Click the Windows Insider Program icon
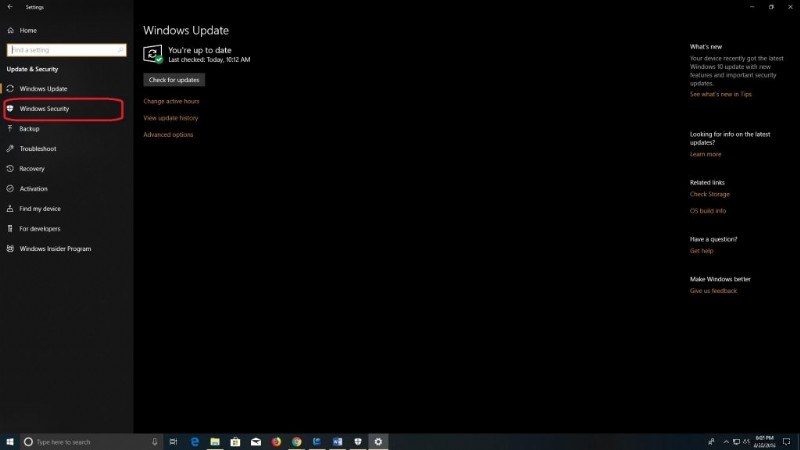This screenshot has height=450, width=800. (x=10, y=248)
